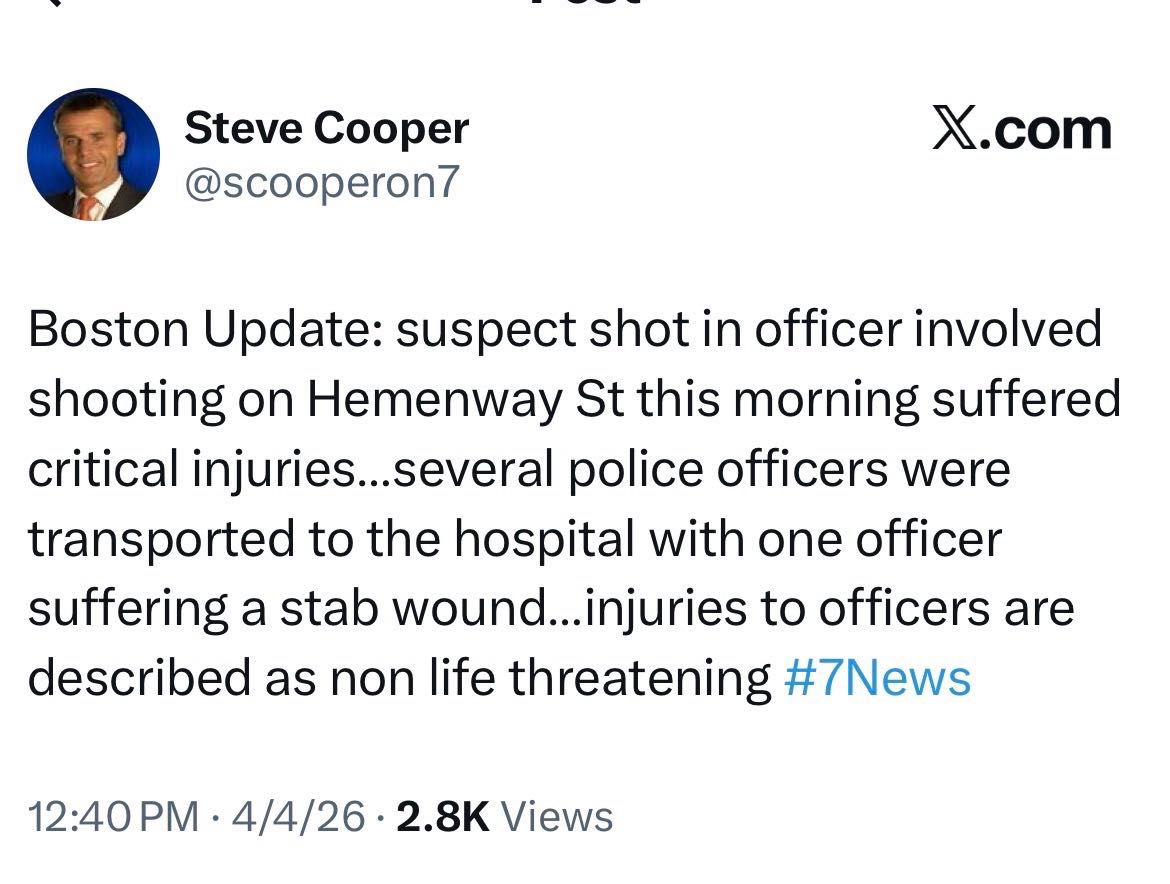The image size is (1170, 884).
Task: Tap the Views label
Action: coord(556,816)
